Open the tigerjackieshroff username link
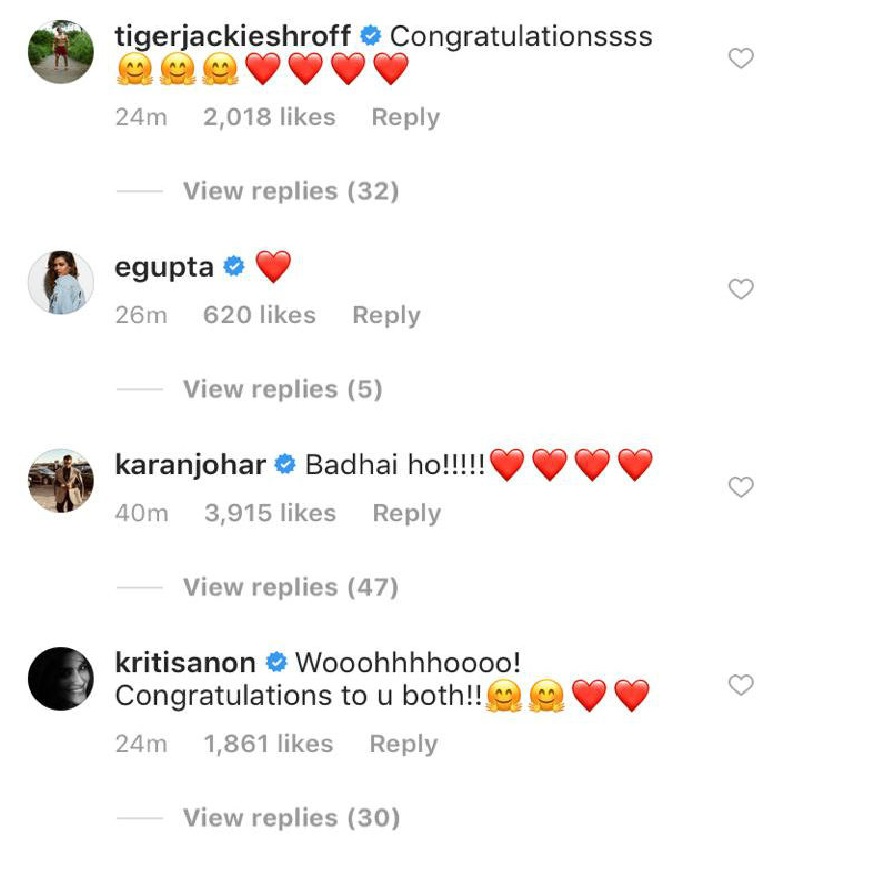This screenshot has width=888, height=882. [x=233, y=37]
